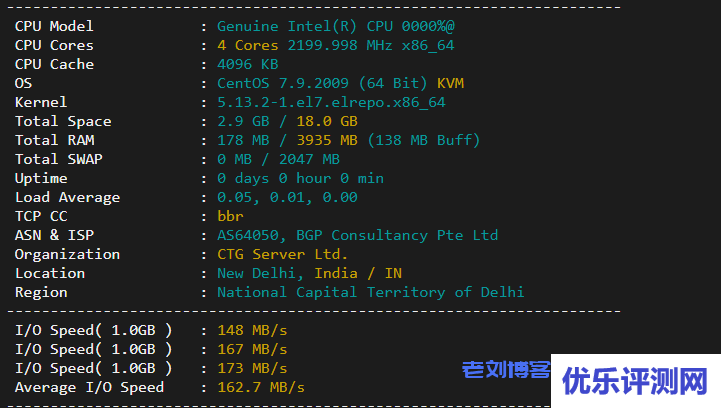Click the bbr TCP CC value
This screenshot has height=408, width=721.
click(x=230, y=216)
